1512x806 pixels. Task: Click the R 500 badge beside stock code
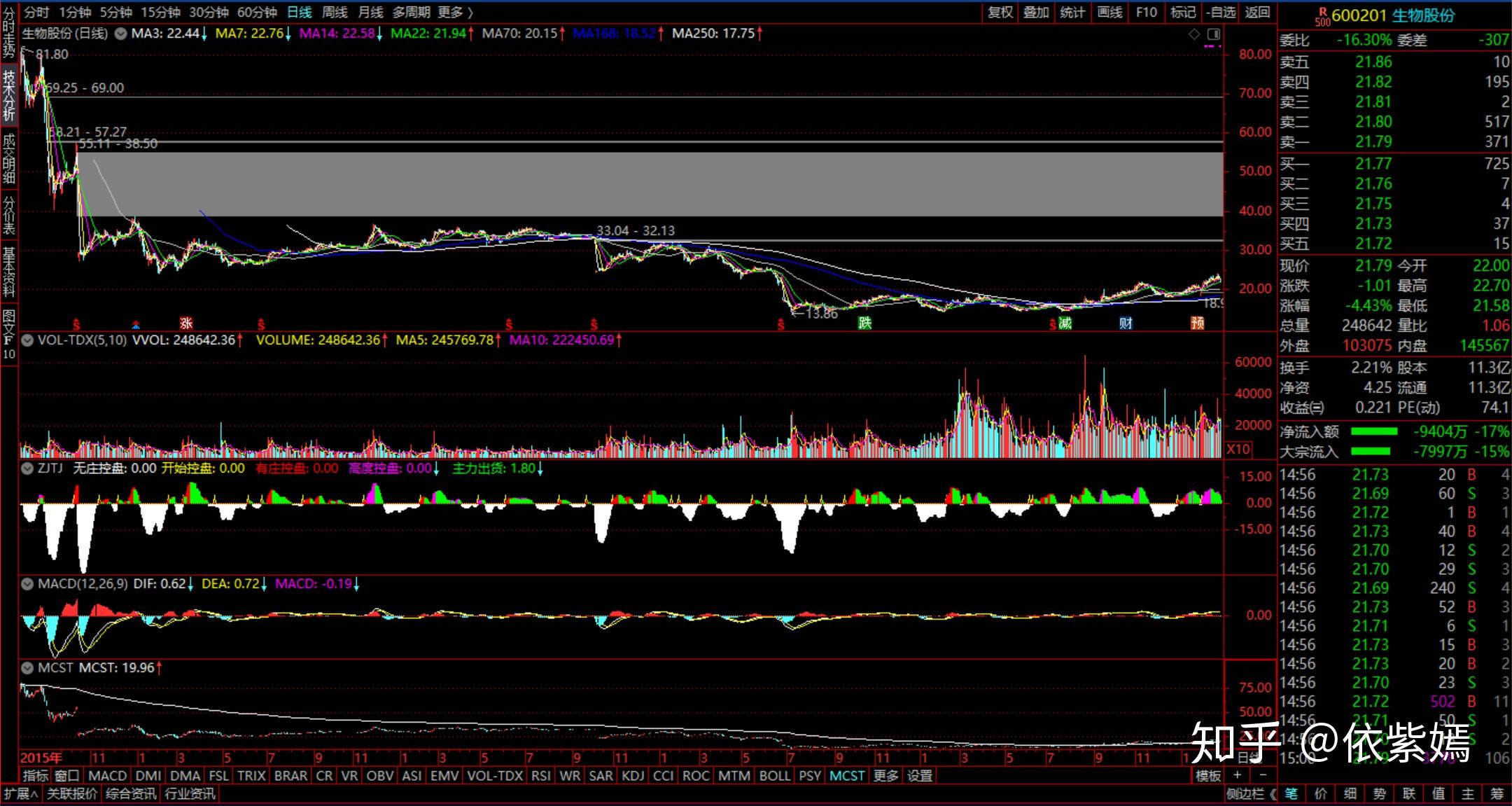(x=1322, y=17)
